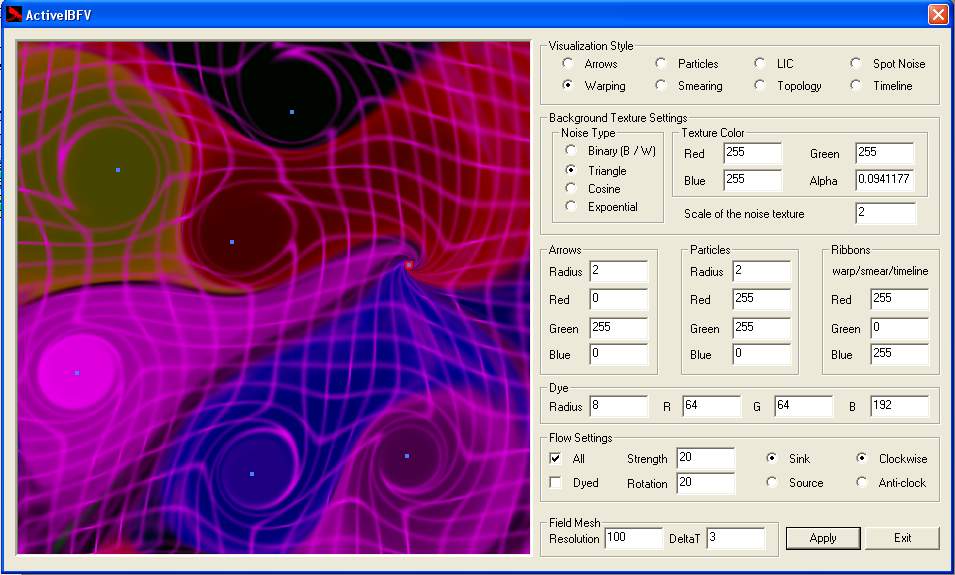This screenshot has width=955, height=575.
Task: Choose the Cosine noise type
Action: click(x=571, y=189)
